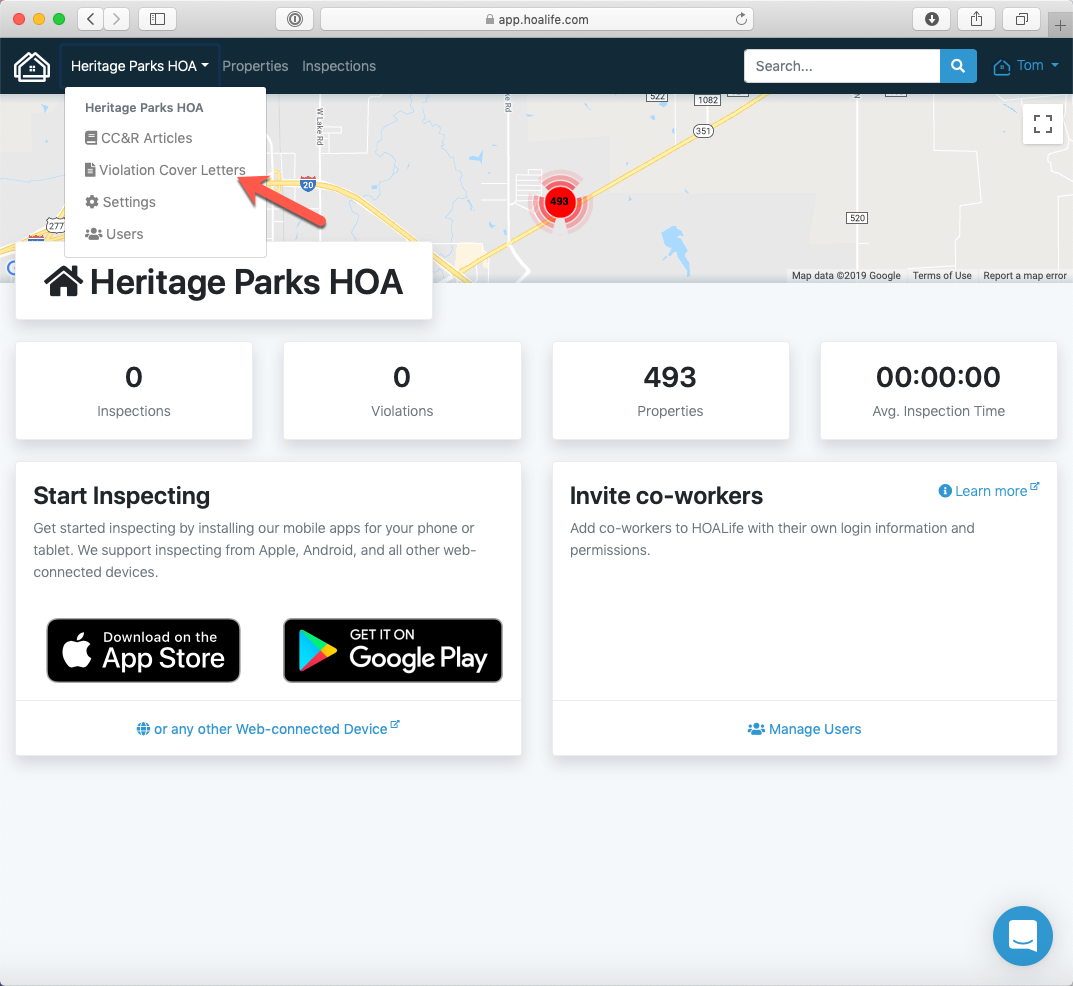Screen dimensions: 1073x986
Task: Reload the page
Action: pyautogui.click(x=741, y=19)
